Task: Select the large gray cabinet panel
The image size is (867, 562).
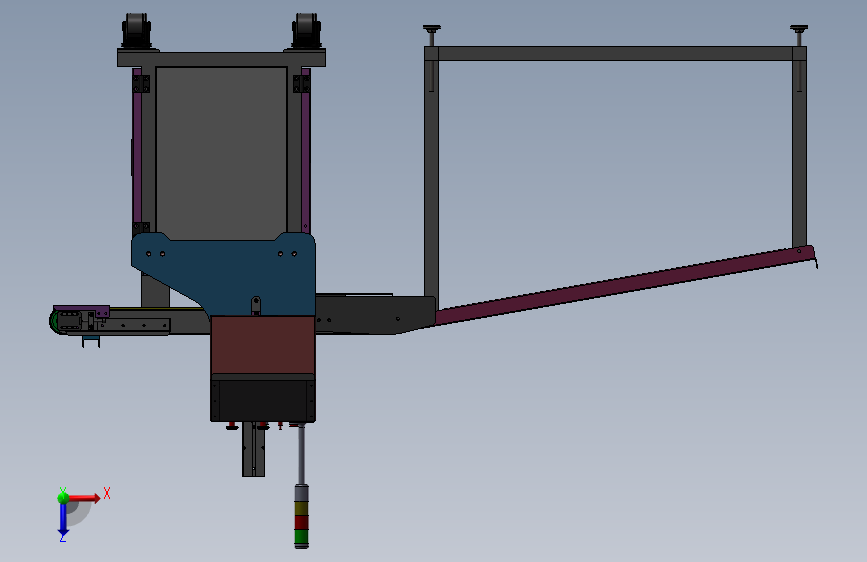Action: tap(221, 152)
